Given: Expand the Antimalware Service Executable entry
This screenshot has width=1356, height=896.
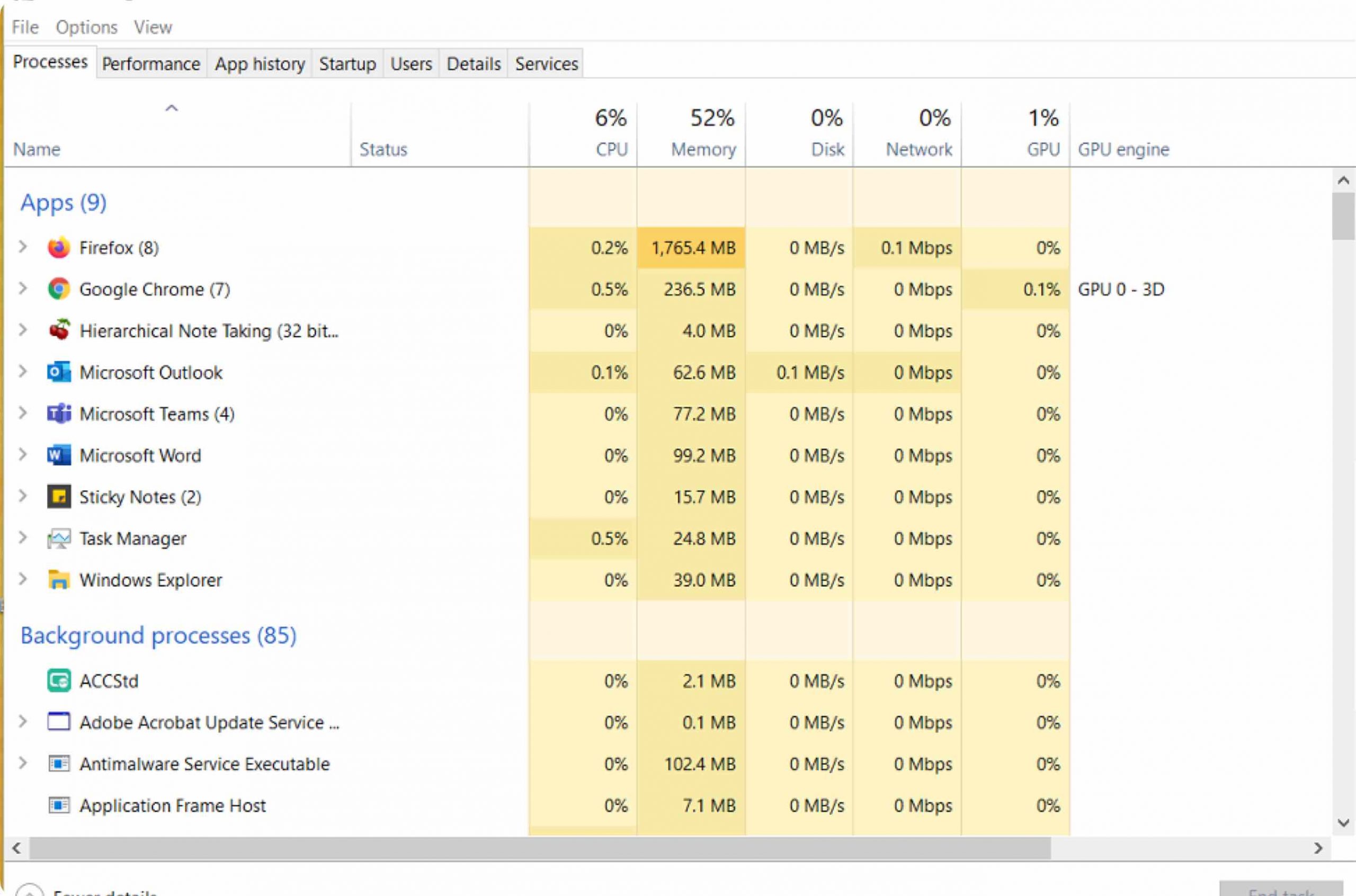Looking at the screenshot, I should click(x=23, y=763).
